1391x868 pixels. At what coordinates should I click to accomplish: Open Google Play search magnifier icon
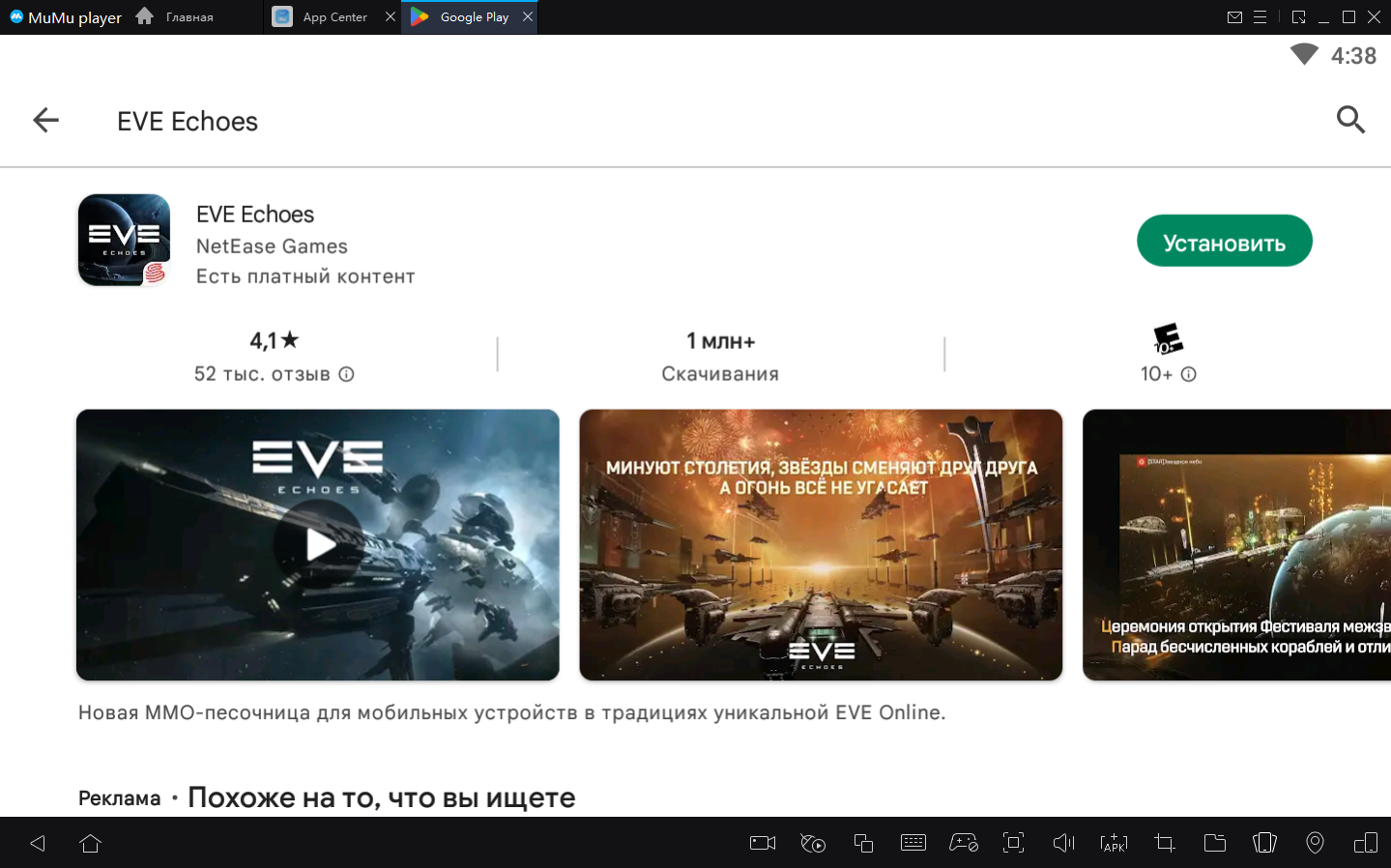tap(1349, 120)
